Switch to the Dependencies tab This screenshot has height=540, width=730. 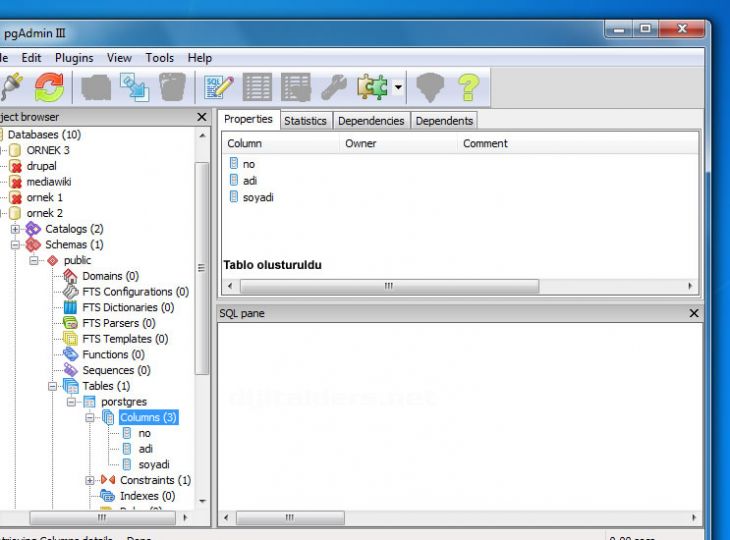[371, 121]
